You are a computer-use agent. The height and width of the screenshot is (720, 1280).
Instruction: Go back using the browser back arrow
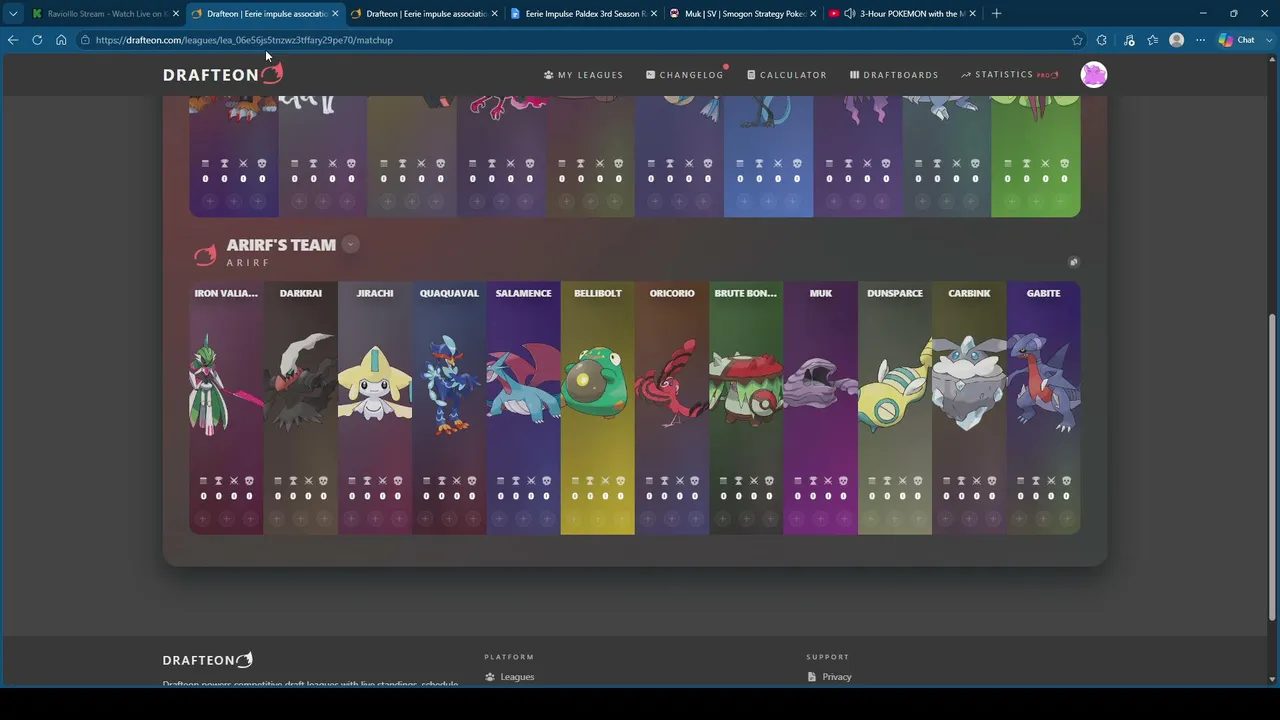tap(13, 40)
